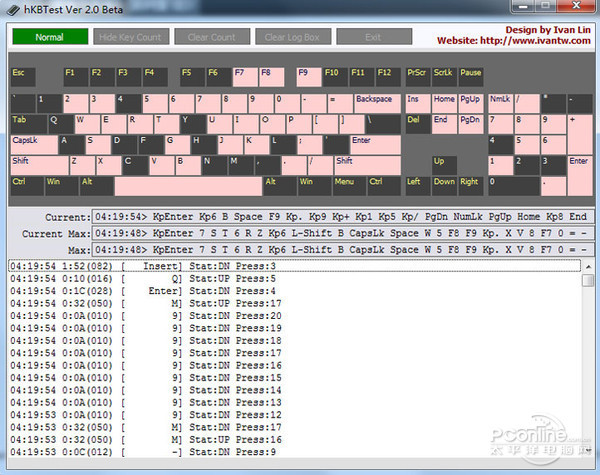The width and height of the screenshot is (600, 475).
Task: Select the PrScr key tile
Action: tap(417, 76)
